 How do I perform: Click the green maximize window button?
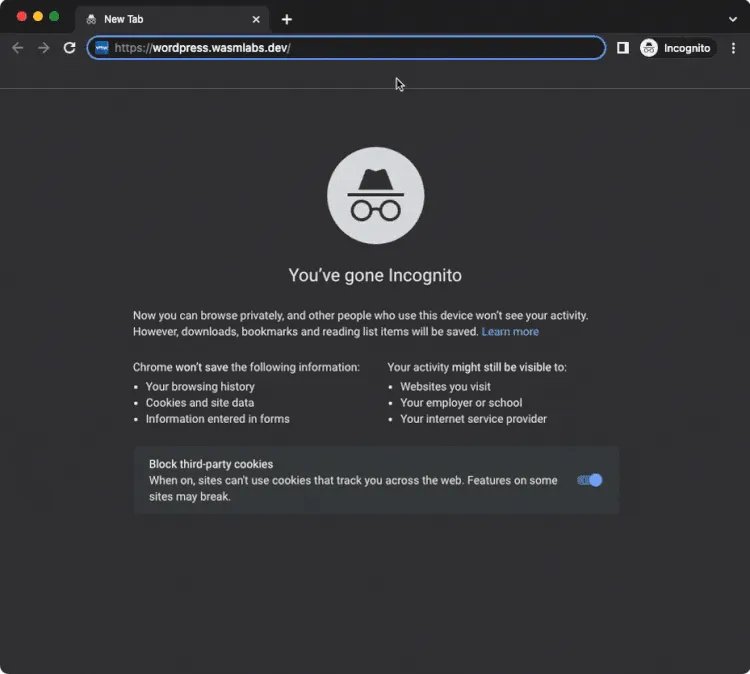click(54, 17)
